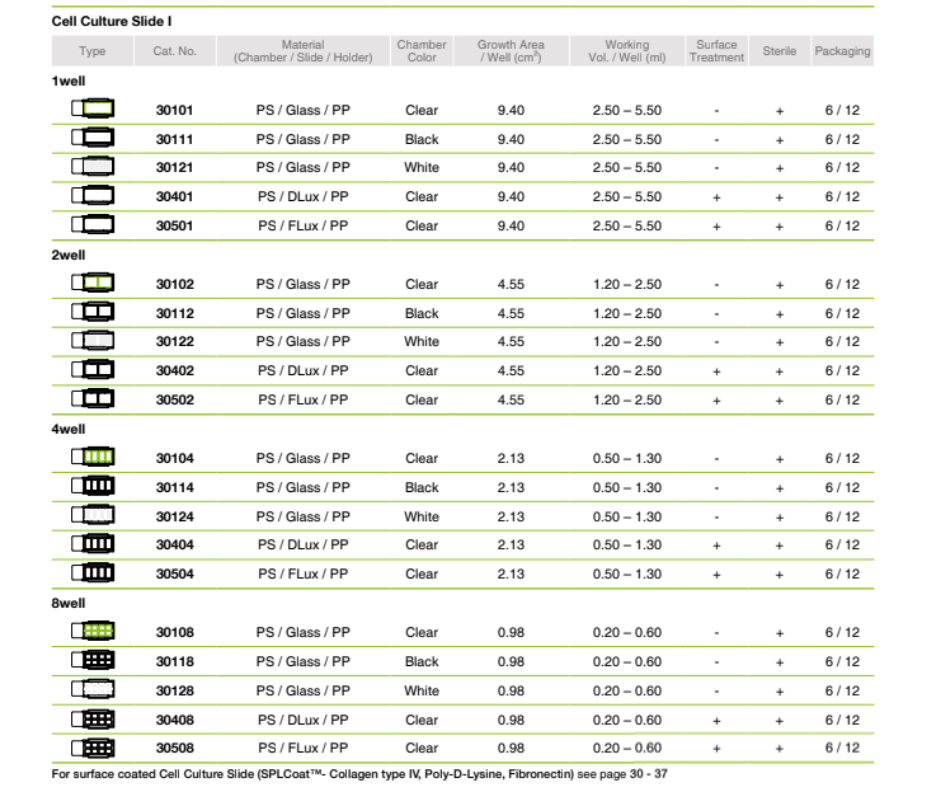Choose the 4well slide icon for 30504
This screenshot has width=940, height=788.
92,574
